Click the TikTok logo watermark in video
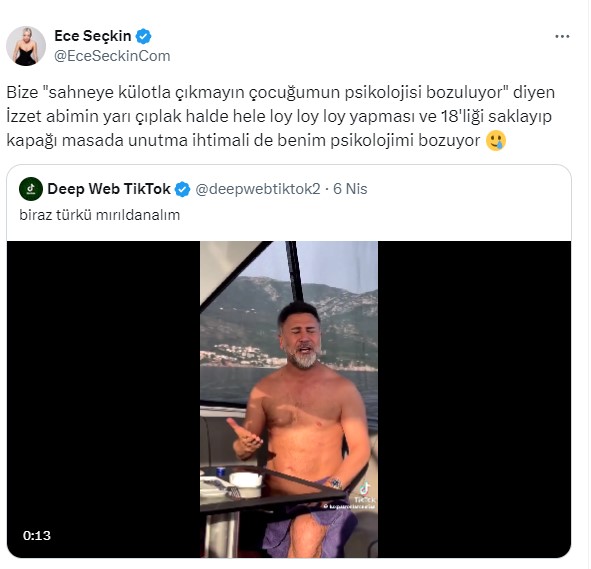 coord(364,489)
